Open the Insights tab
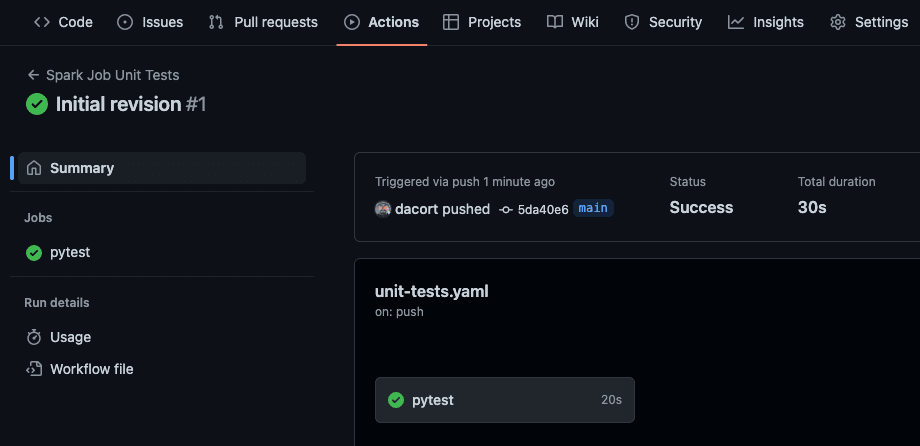This screenshot has width=920, height=446. (766, 22)
